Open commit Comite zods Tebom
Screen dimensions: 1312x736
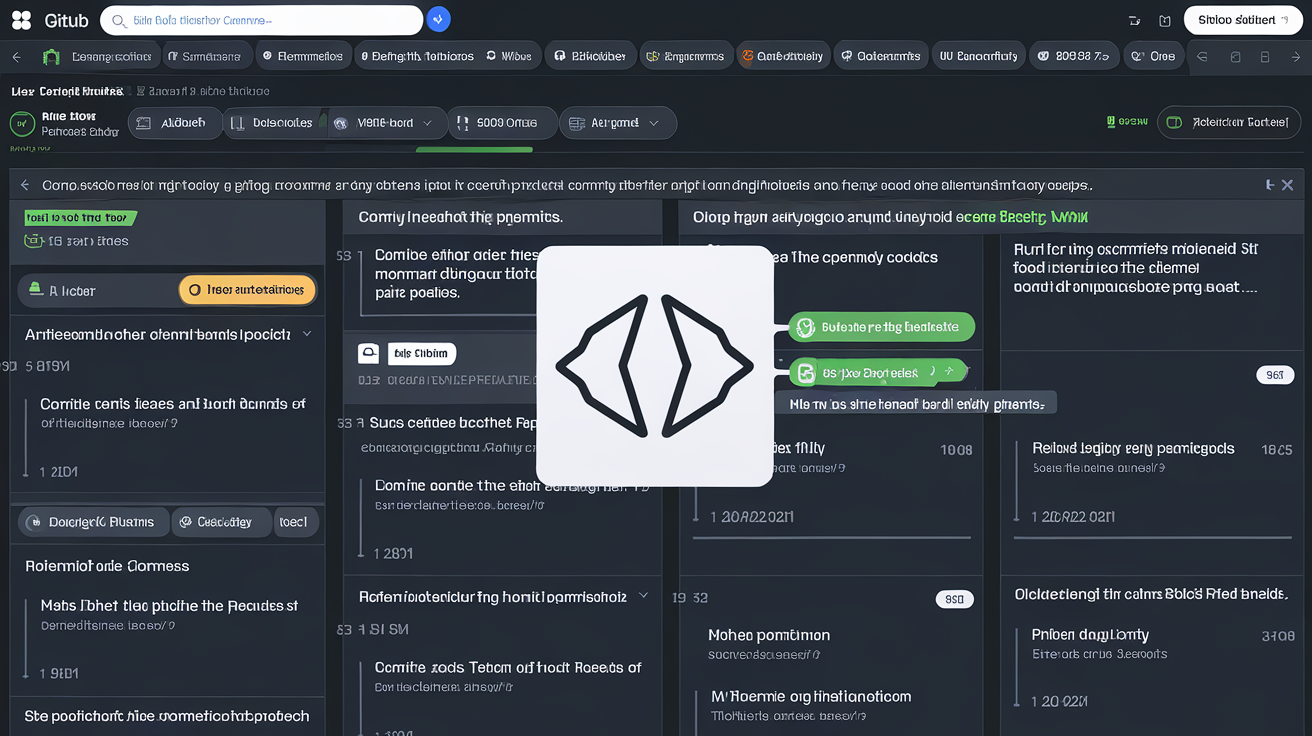pos(508,667)
